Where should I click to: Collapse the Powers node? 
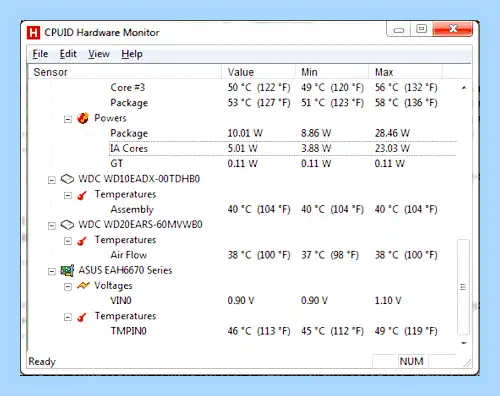click(68, 119)
